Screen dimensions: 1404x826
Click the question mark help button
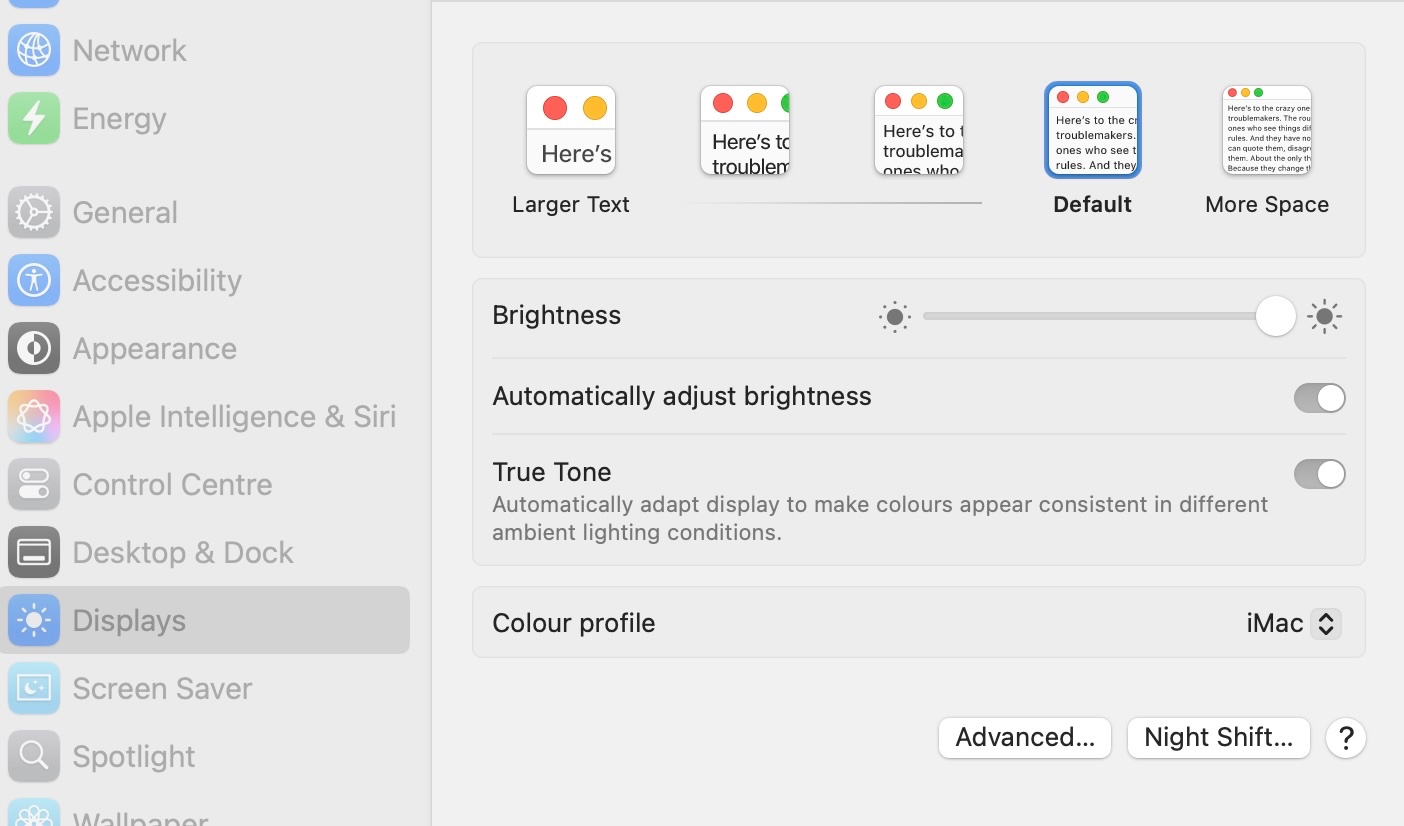[1345, 738]
